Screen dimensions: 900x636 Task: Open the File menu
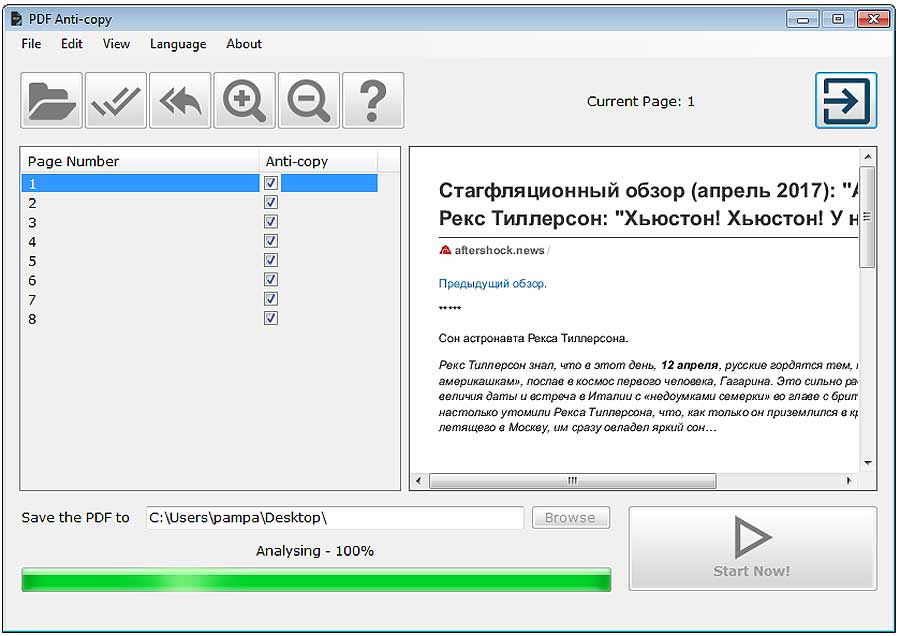coord(31,44)
